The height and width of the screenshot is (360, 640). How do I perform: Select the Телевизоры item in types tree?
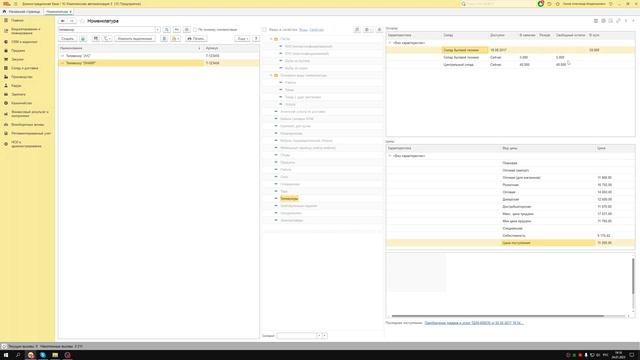[x=289, y=199]
